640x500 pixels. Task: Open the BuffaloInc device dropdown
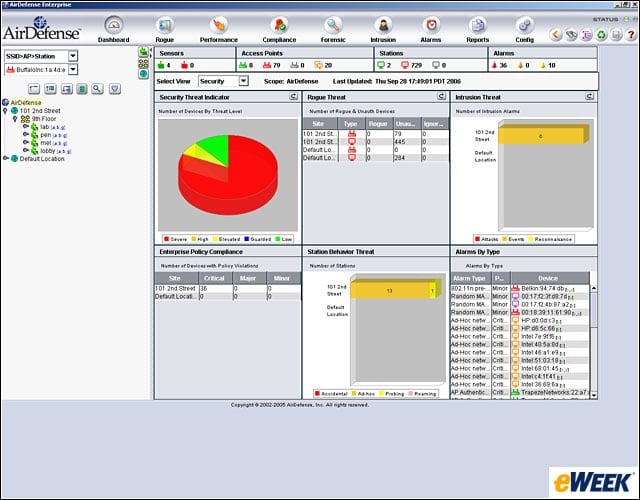click(x=73, y=69)
